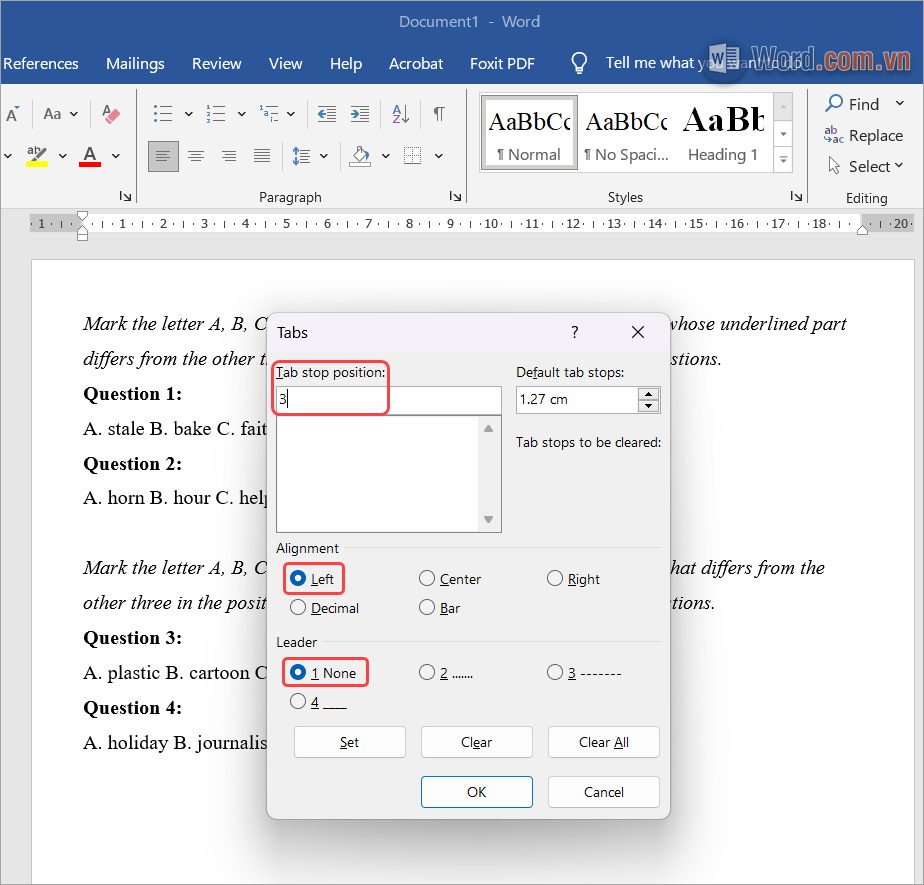This screenshot has height=885, width=924.
Task: Open the Bullets dropdown arrow
Action: point(189,114)
